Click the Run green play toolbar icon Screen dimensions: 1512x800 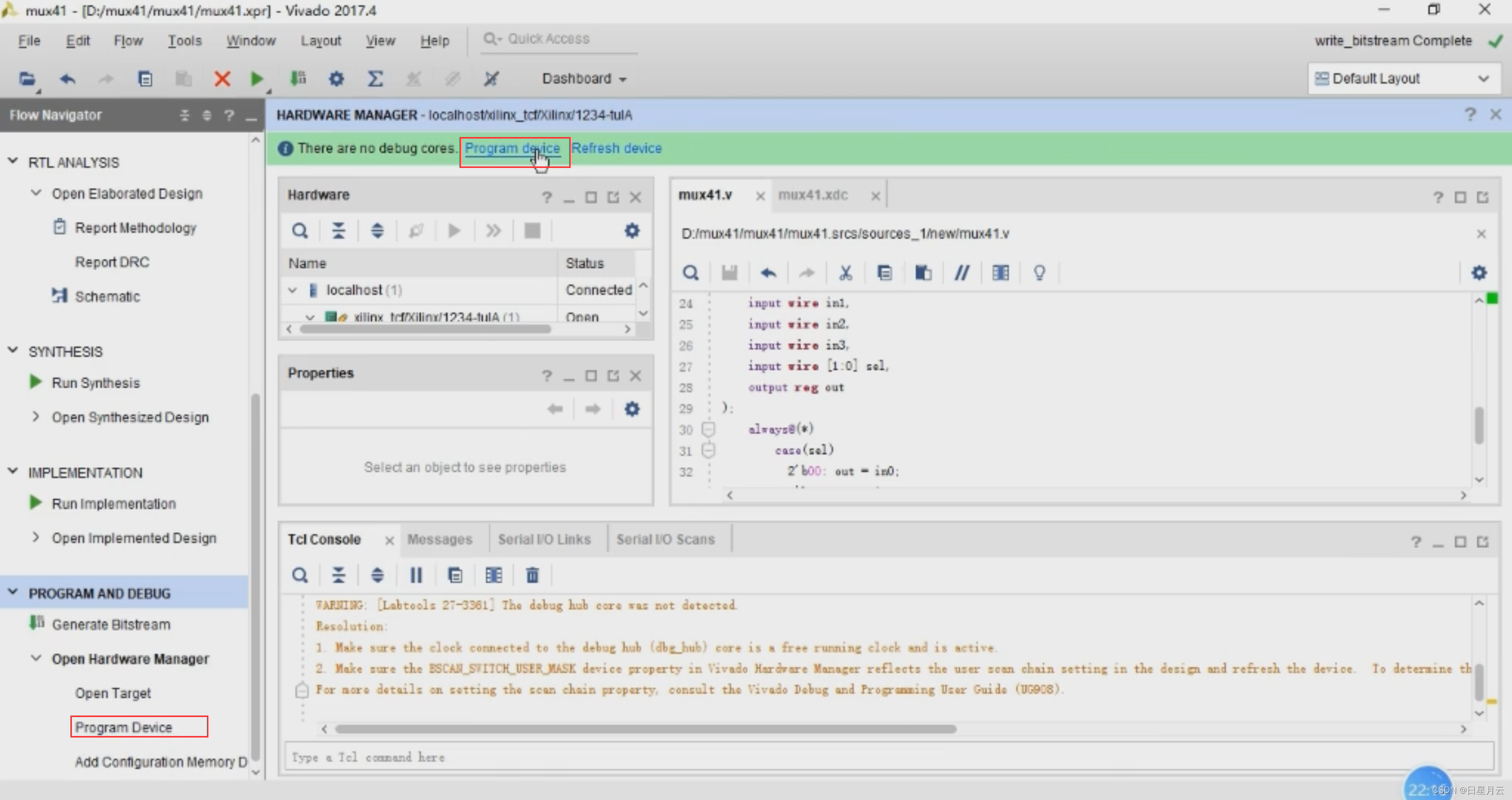click(x=256, y=78)
